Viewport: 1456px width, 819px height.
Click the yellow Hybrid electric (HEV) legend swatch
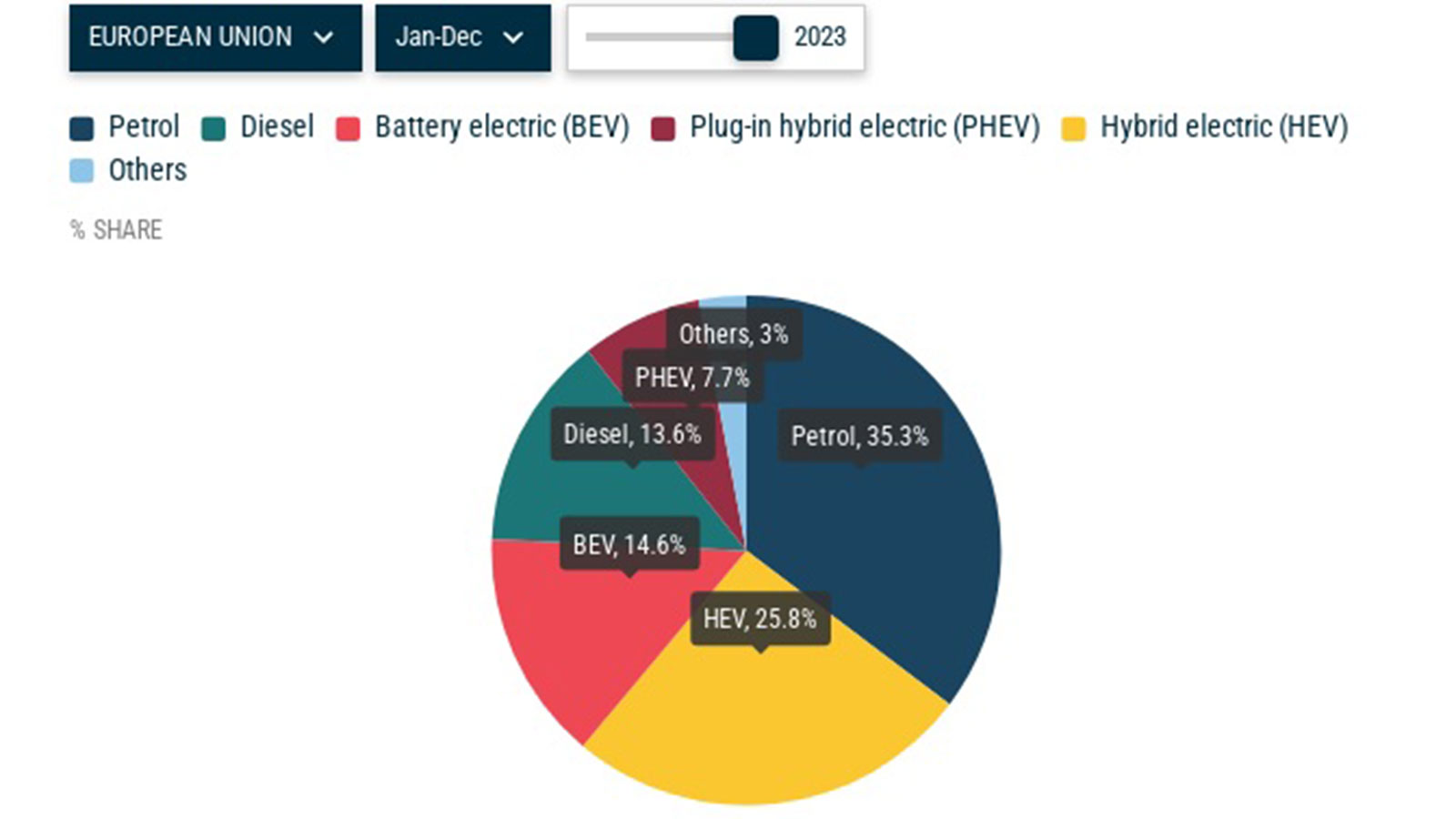1071,127
